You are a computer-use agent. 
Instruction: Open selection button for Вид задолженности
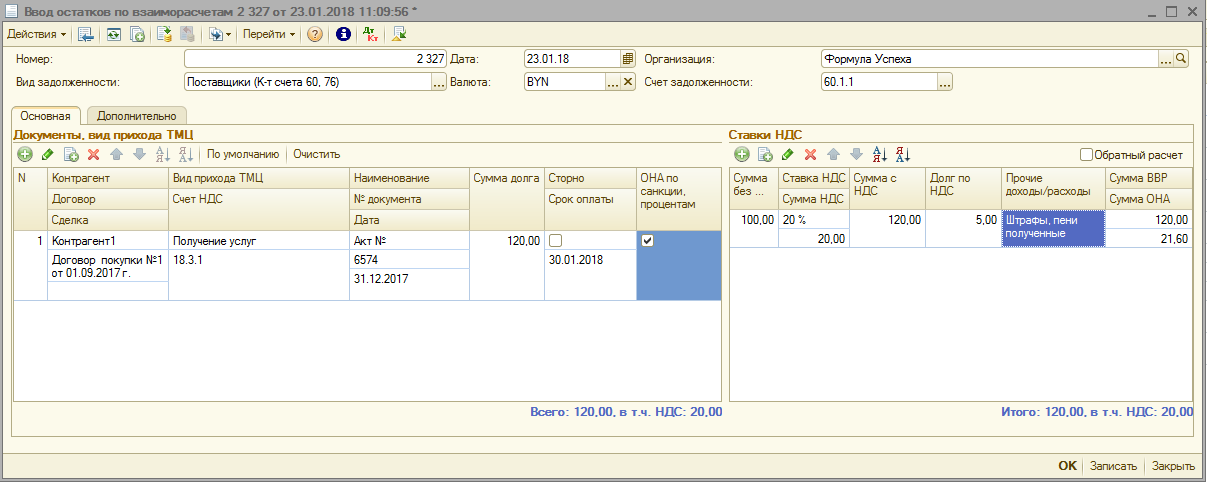pos(438,82)
